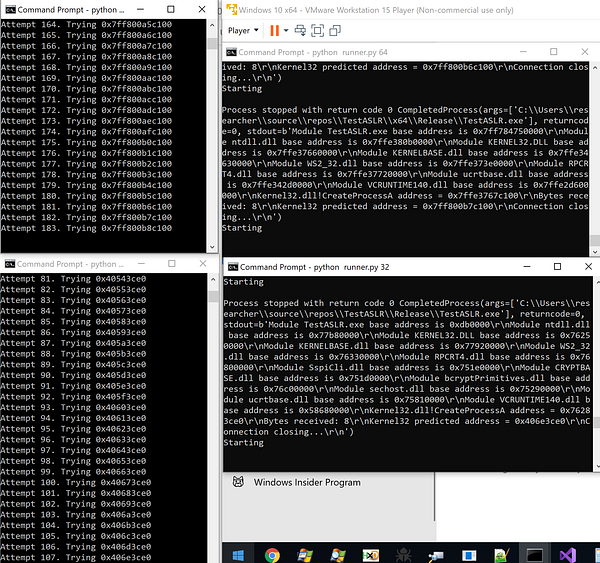Close the runner.py 32 Command Prompt
The image size is (600, 563).
(589, 266)
